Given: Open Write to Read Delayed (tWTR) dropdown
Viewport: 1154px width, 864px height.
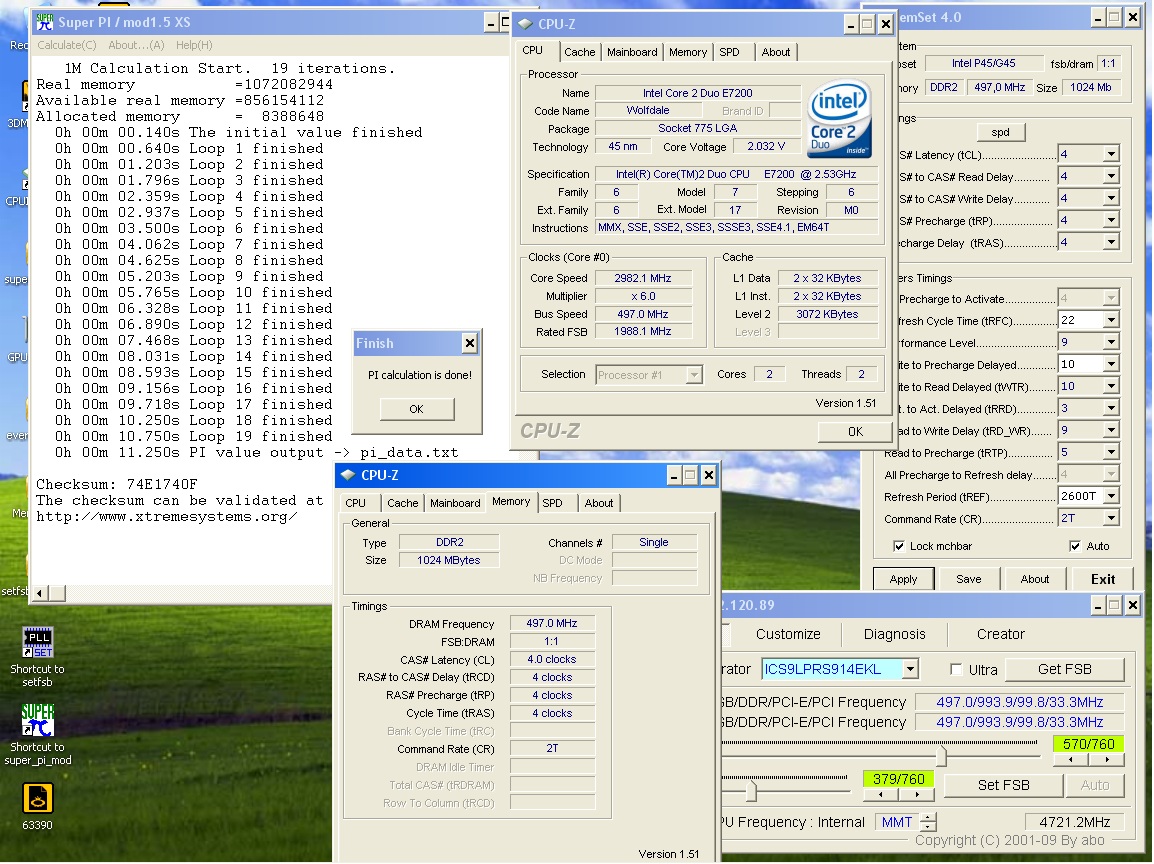Looking at the screenshot, I should tap(1111, 386).
